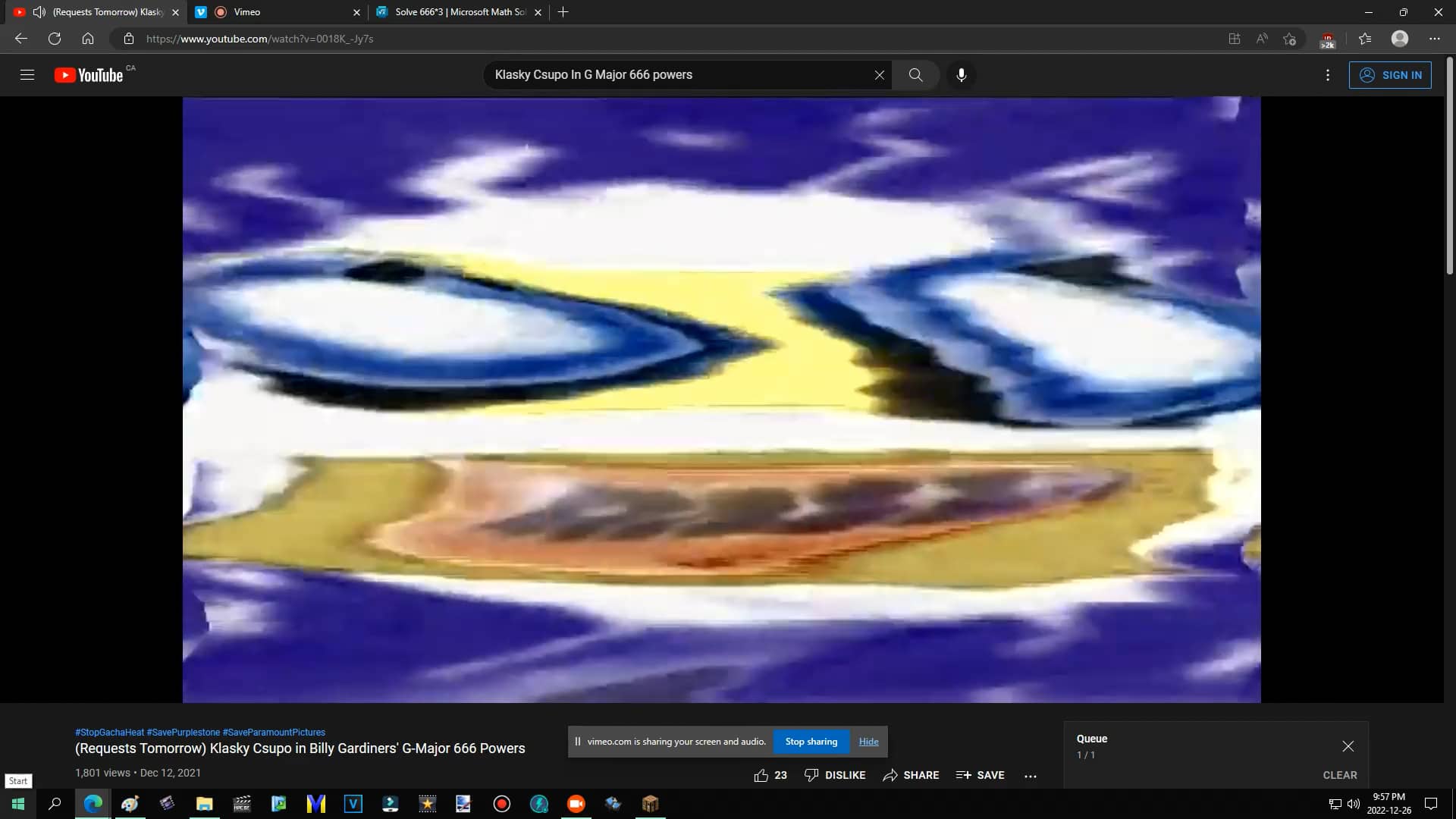Add this page to favorites with the star icon
The width and height of the screenshot is (1456, 819).
click(x=1288, y=39)
